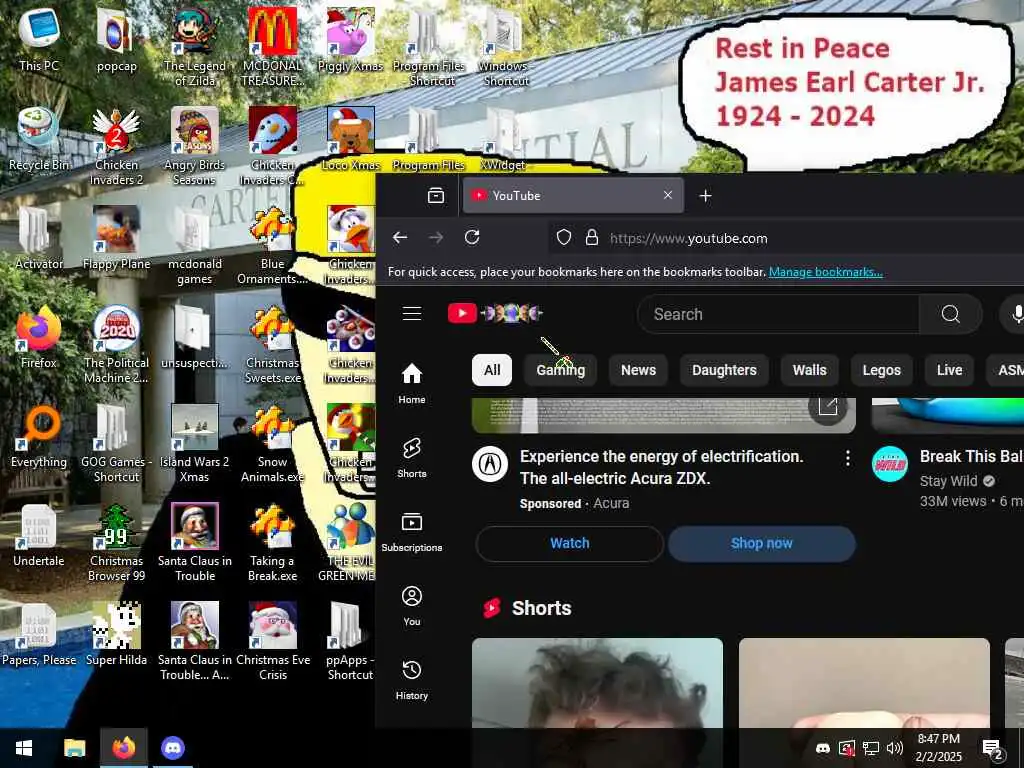Screen dimensions: 1024x768
Task: Open the Snow Animals.exe icon
Action: tap(272, 444)
